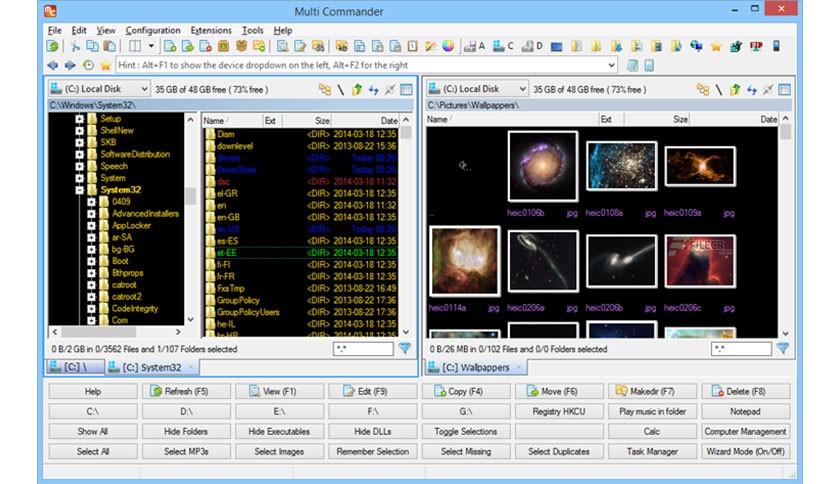Collapse the System32 tree node
The width and height of the screenshot is (836, 484).
(x=79, y=190)
